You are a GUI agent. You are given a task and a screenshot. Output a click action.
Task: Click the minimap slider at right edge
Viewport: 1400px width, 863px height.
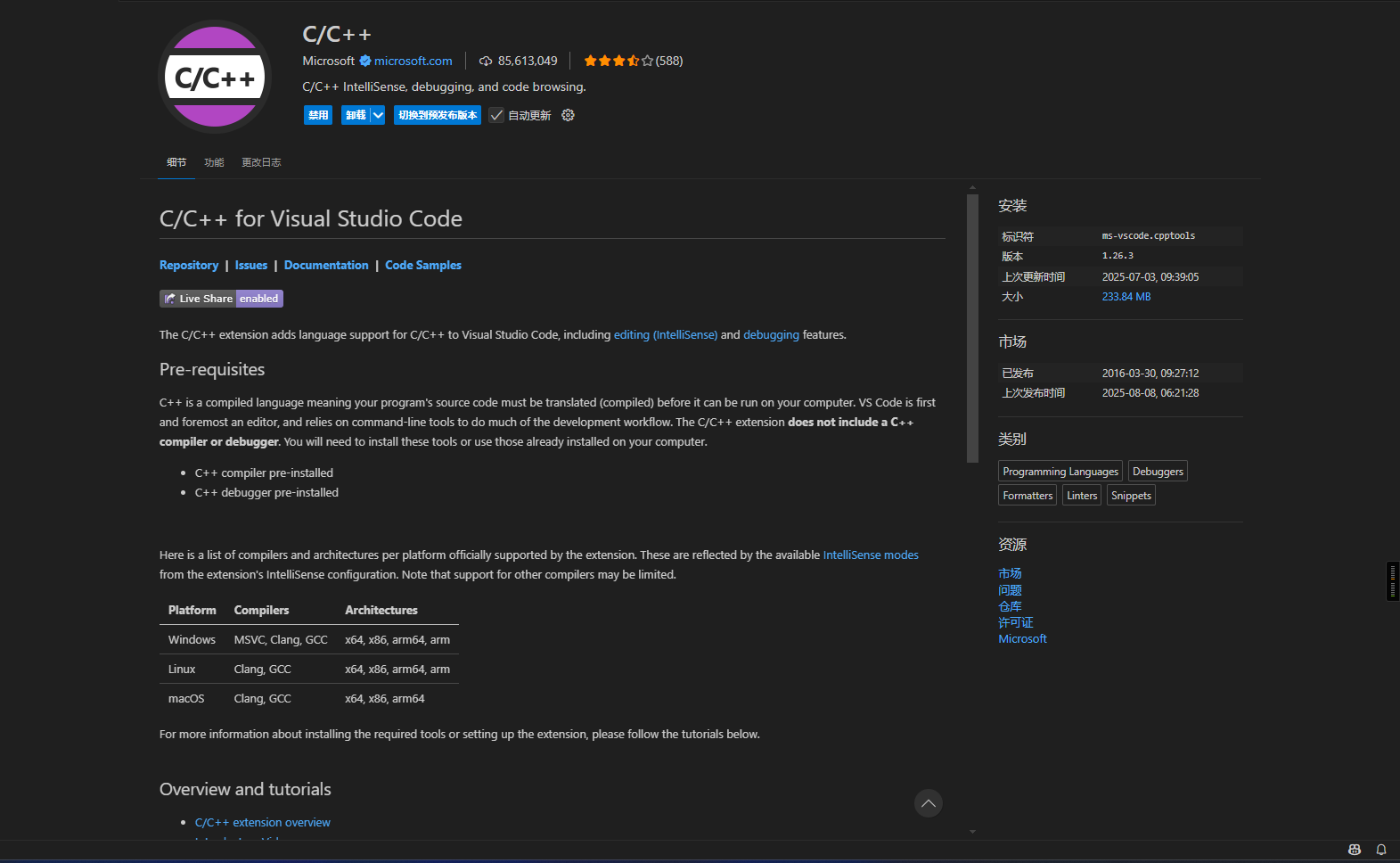click(1393, 581)
